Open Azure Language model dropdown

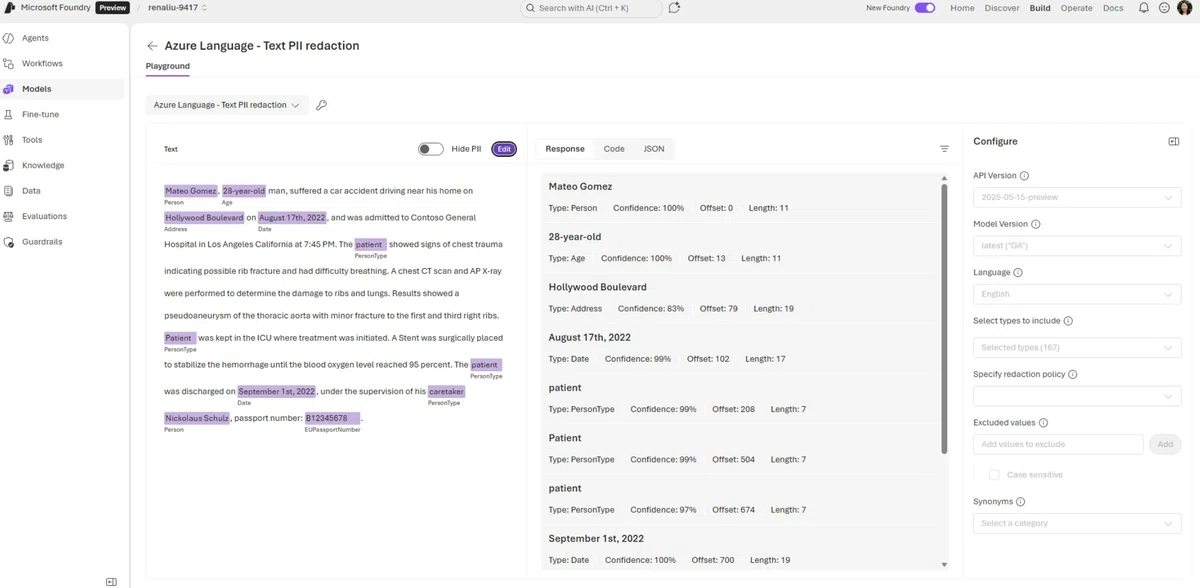point(227,105)
